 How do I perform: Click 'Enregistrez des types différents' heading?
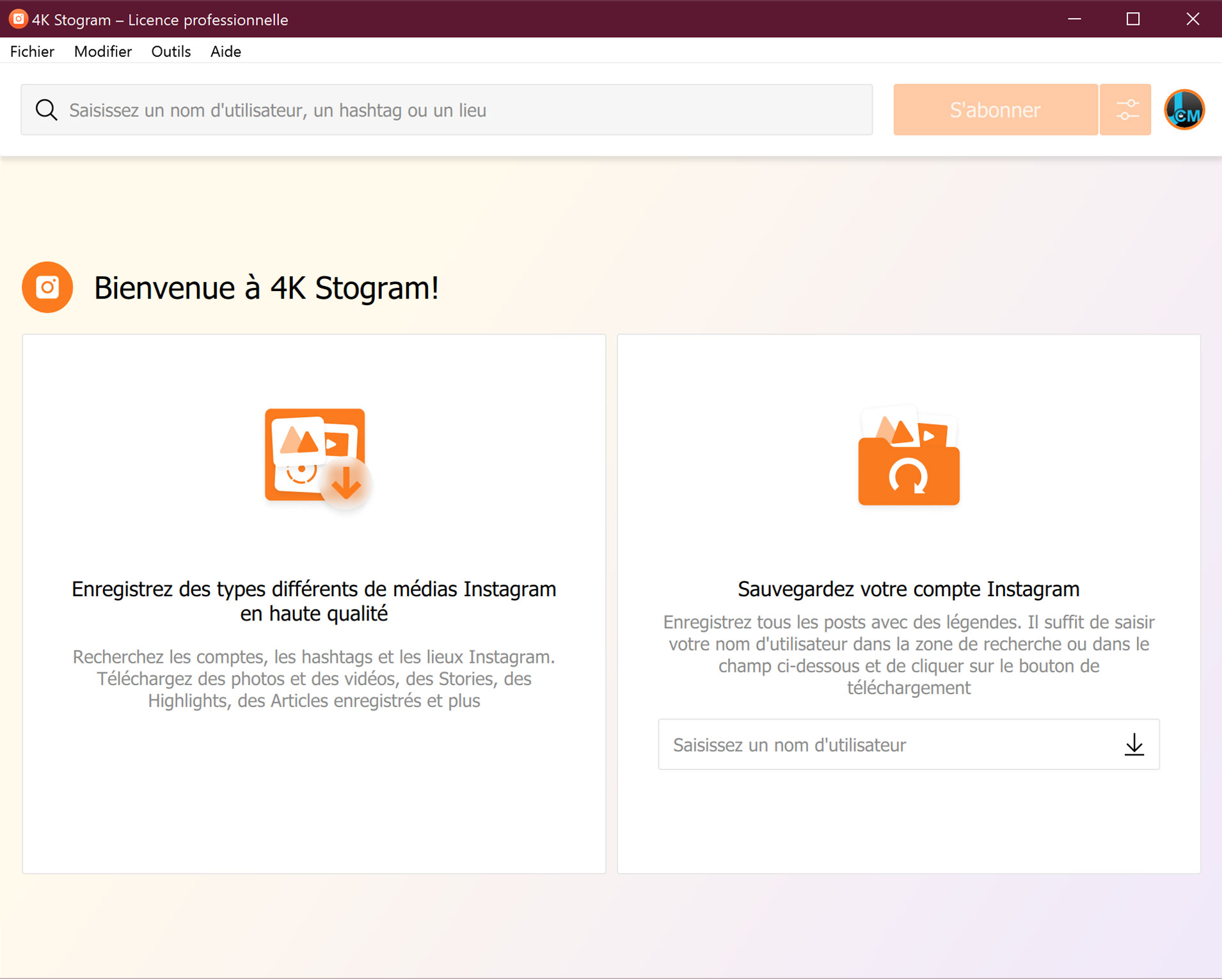(x=313, y=601)
